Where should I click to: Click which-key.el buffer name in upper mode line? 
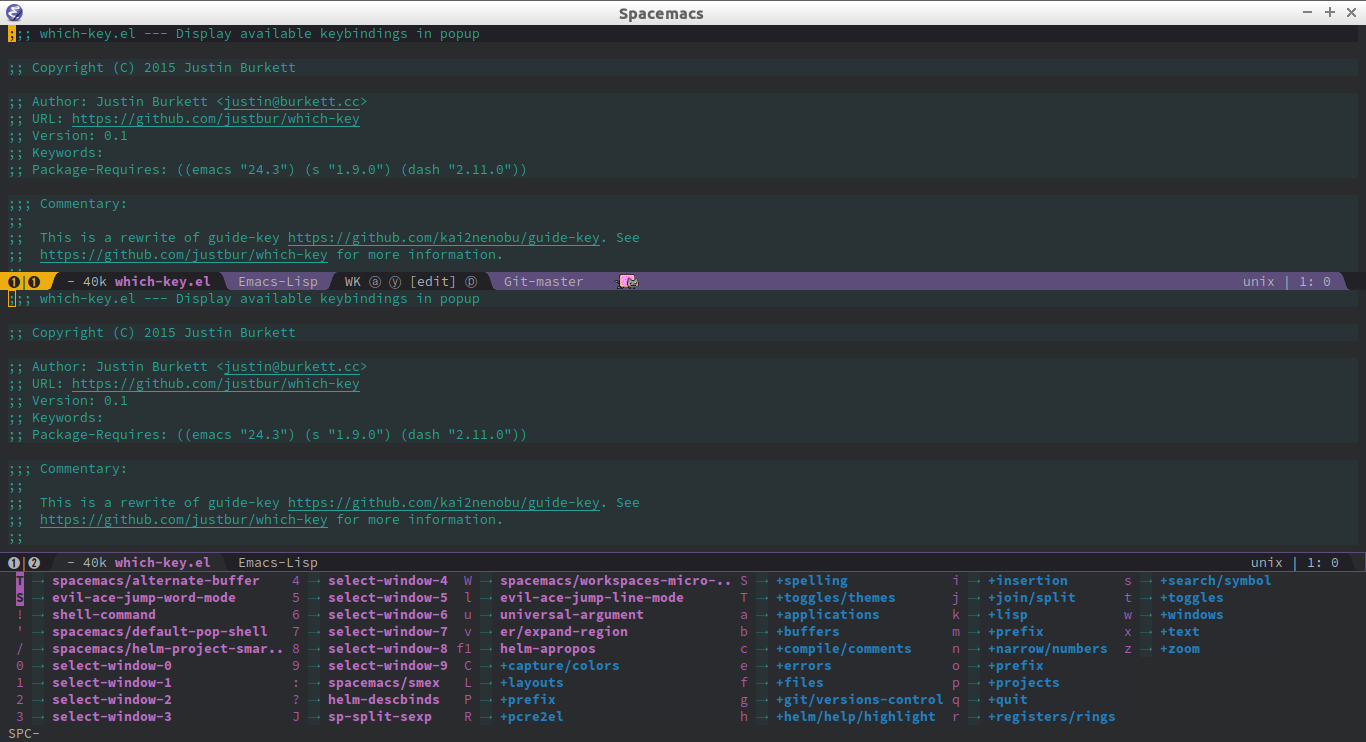point(163,282)
